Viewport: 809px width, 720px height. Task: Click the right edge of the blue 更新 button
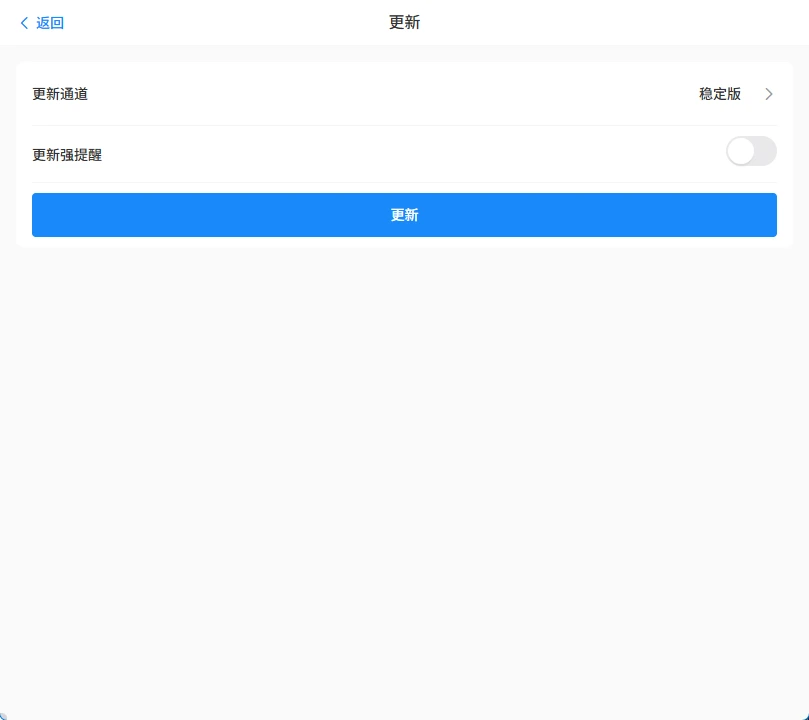point(764,215)
